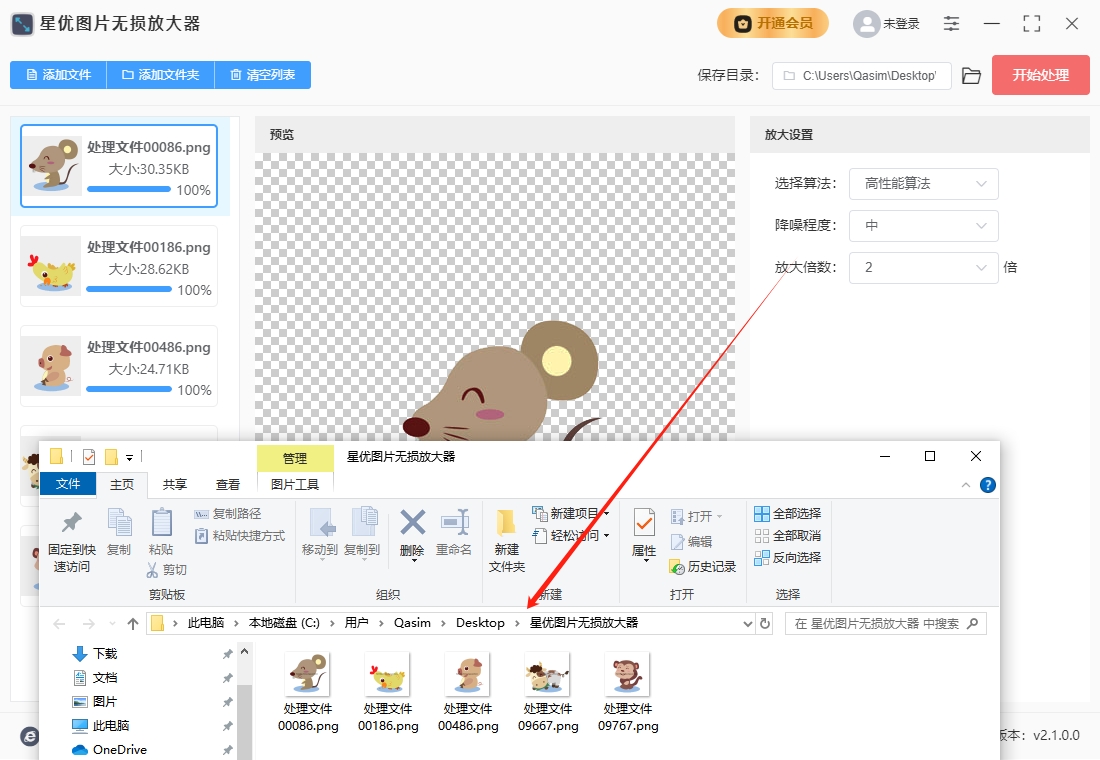Click Select none in ribbon
Viewport: 1100px width, 760px height.
click(x=787, y=536)
